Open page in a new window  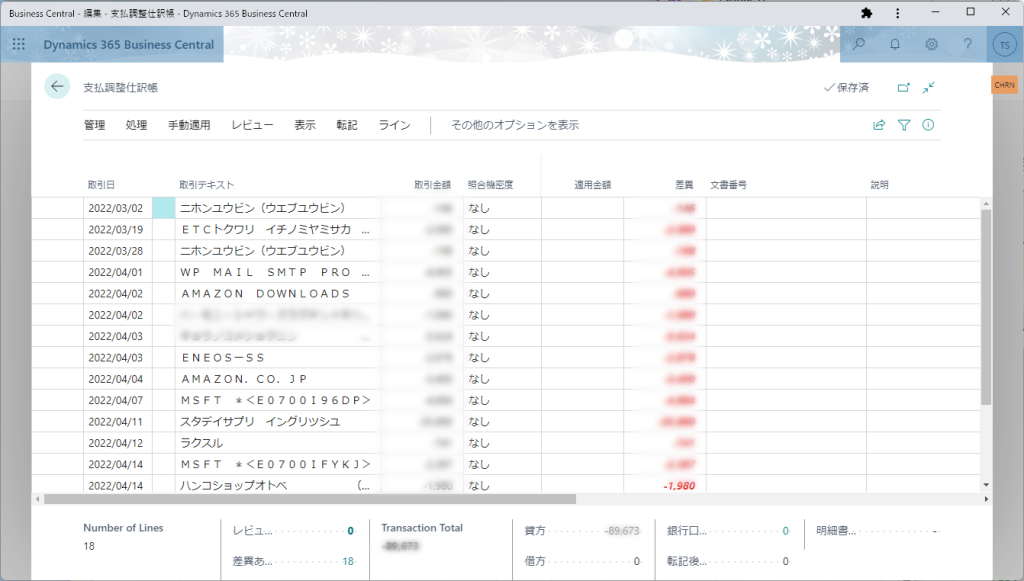click(x=903, y=87)
